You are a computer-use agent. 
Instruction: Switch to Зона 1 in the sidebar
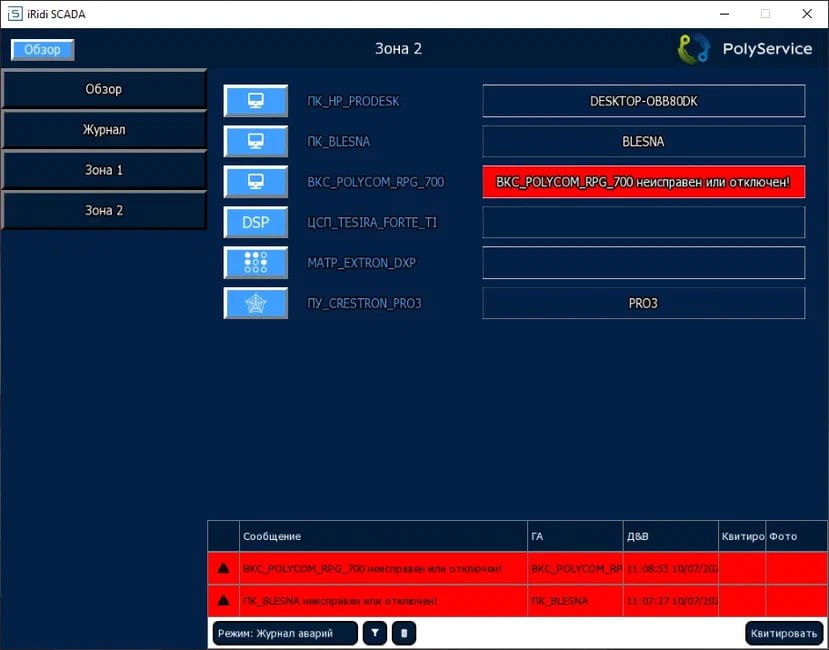[104, 170]
